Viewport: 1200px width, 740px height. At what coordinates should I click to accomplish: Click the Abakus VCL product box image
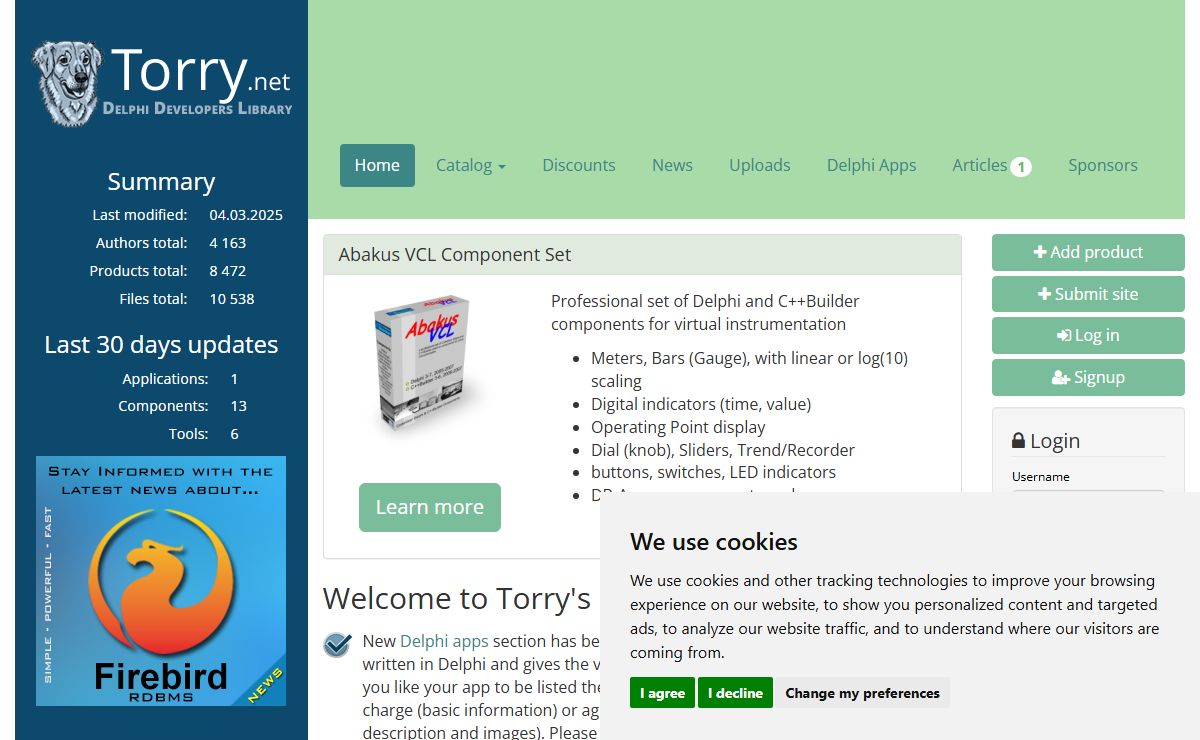pos(428,365)
